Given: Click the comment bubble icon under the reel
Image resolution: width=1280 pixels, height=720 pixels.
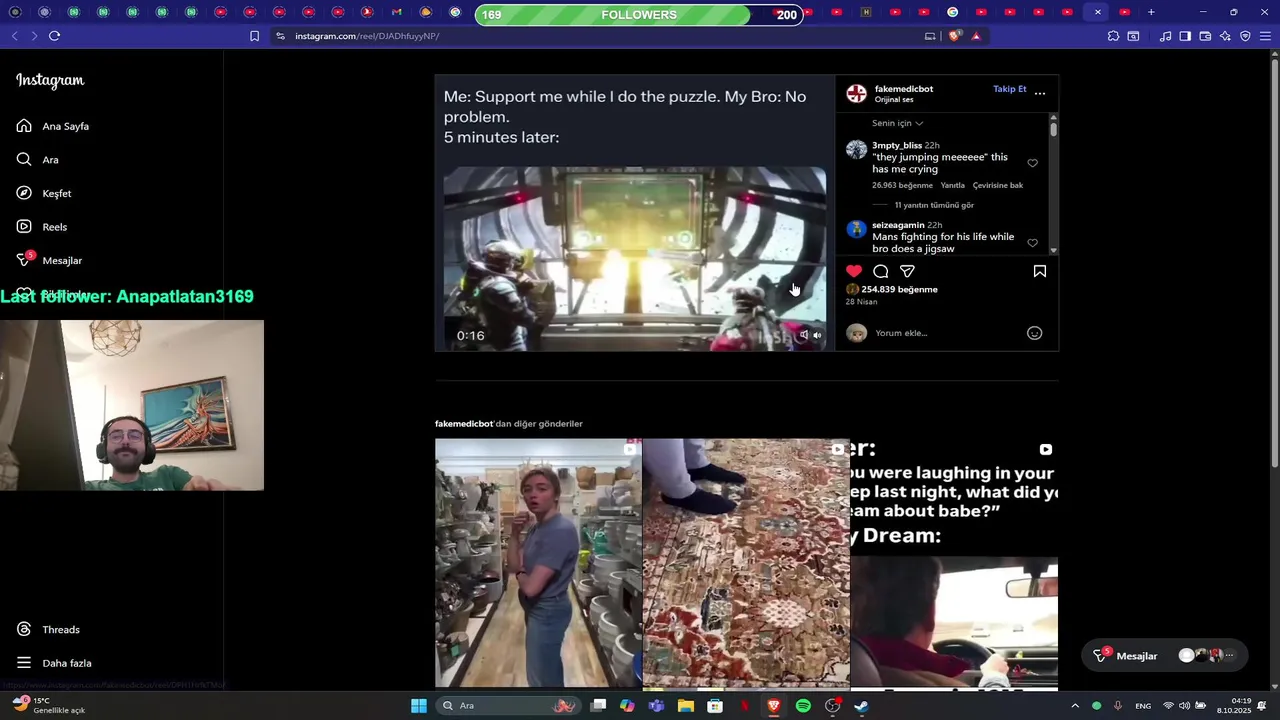Looking at the screenshot, I should pyautogui.click(x=881, y=271).
